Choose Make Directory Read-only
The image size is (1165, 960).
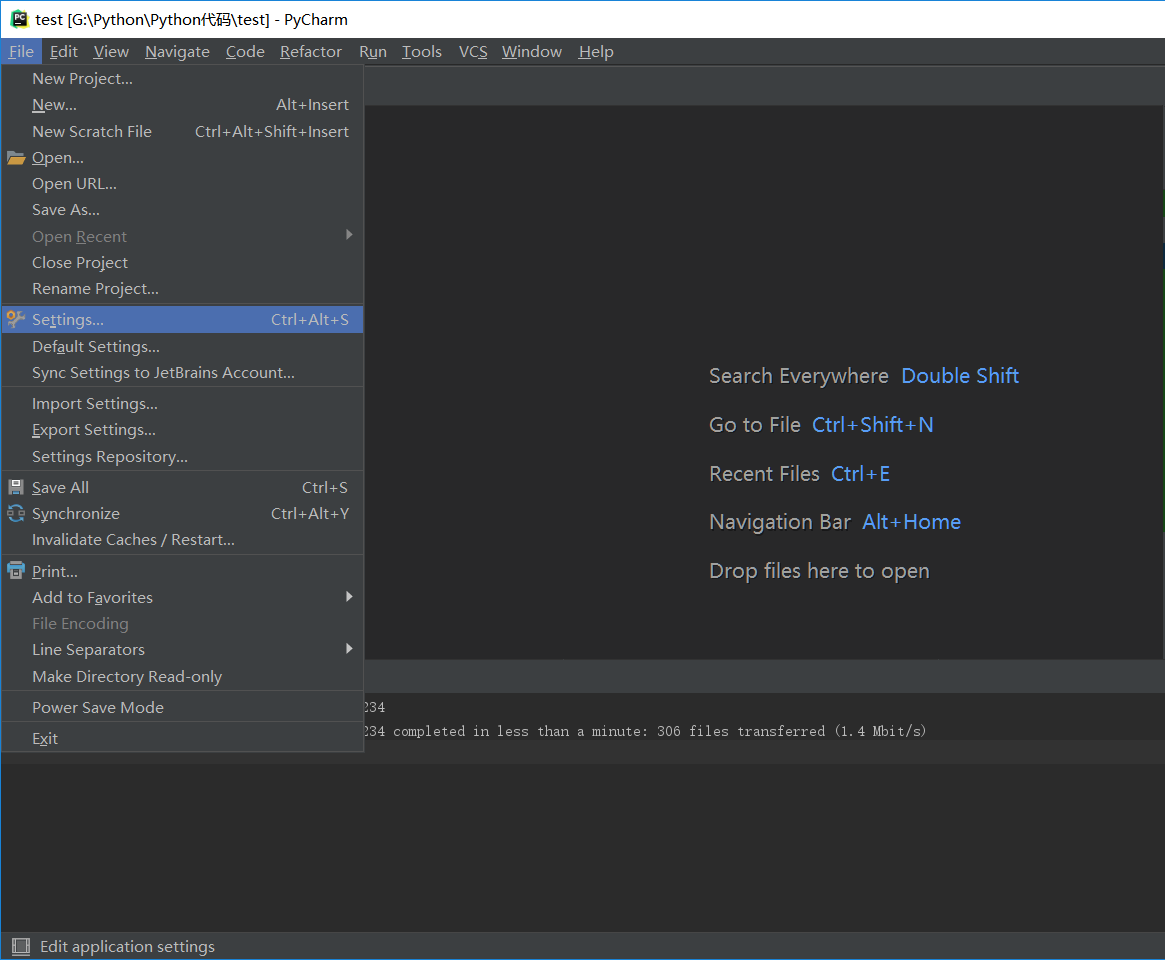tap(183, 676)
